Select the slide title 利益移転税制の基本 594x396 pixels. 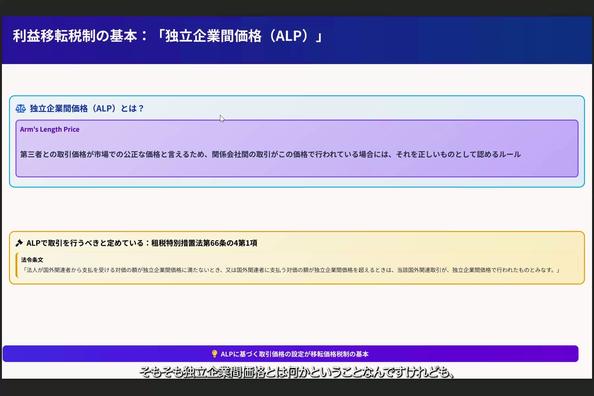pyautogui.click(x=167, y=36)
